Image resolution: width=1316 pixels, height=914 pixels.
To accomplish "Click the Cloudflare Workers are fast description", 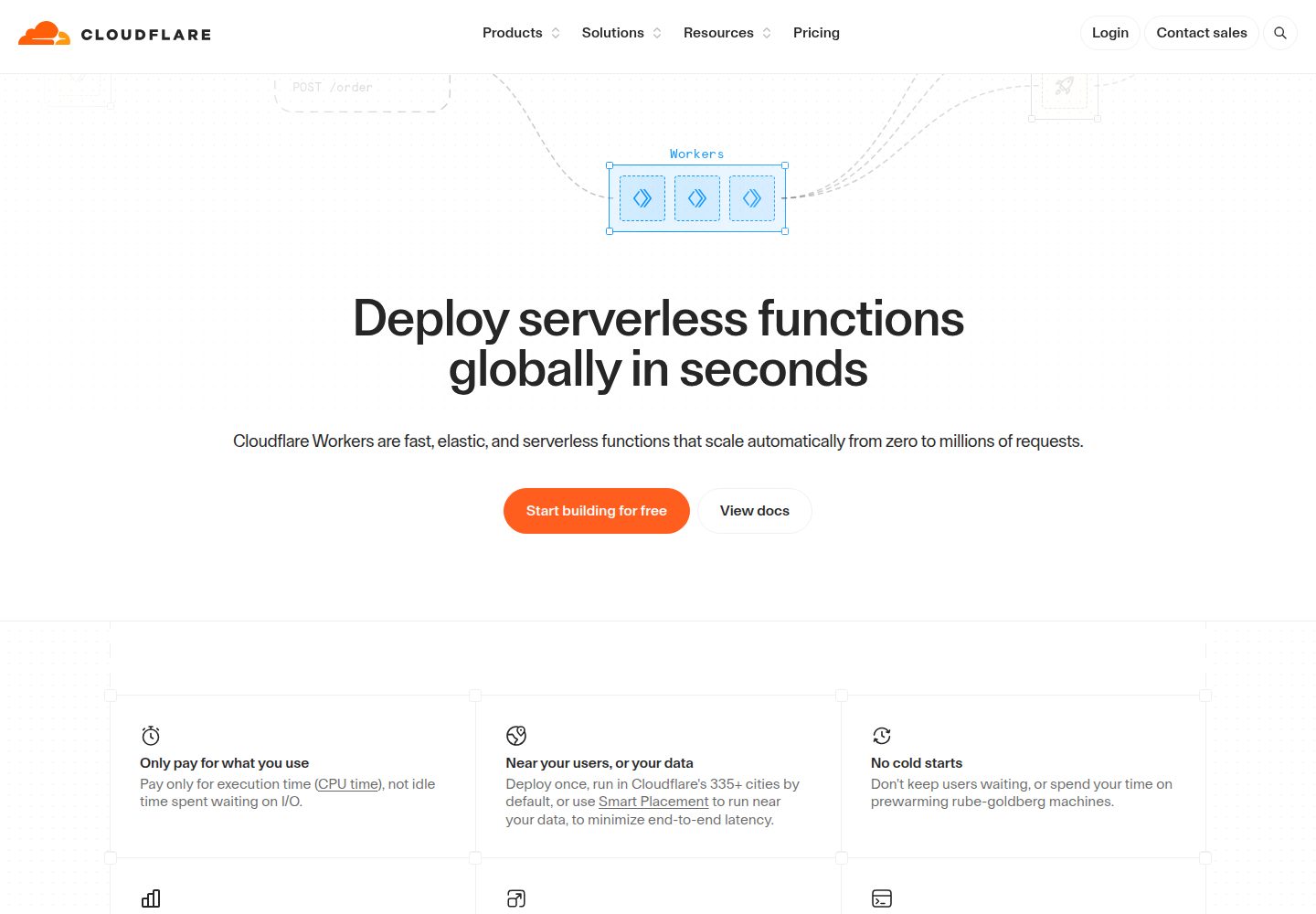I will [x=658, y=441].
